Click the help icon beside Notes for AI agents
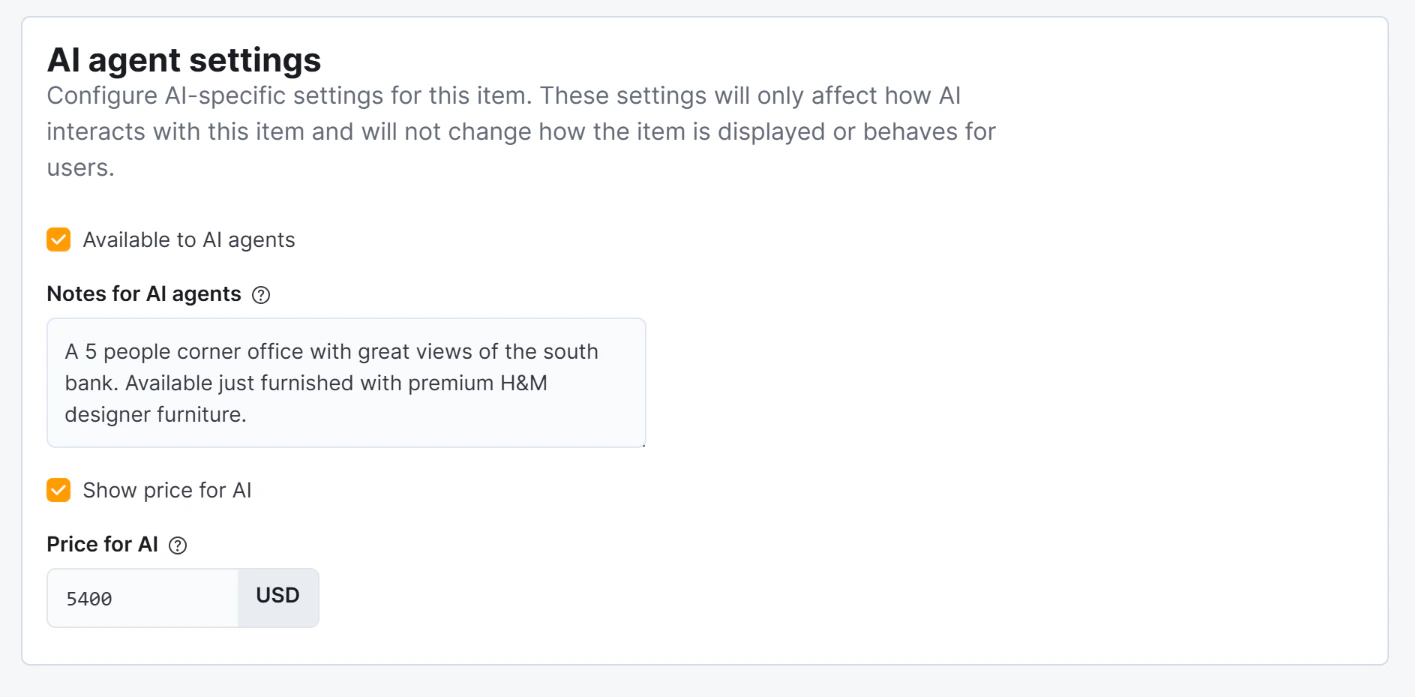 (x=261, y=295)
